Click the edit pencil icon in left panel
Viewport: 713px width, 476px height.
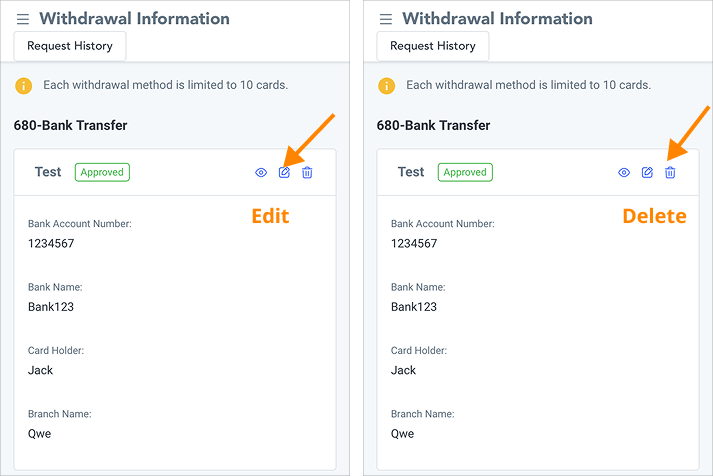(284, 172)
